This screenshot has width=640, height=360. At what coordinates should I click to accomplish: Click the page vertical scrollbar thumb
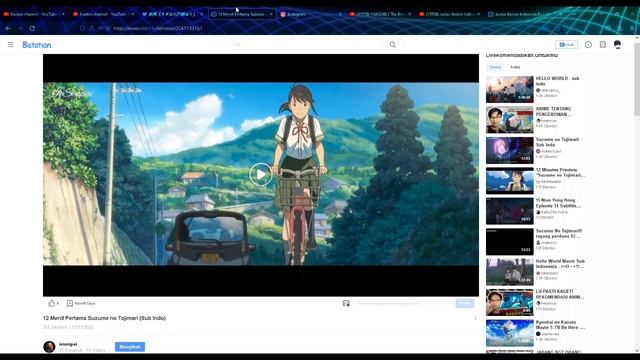coord(637,78)
